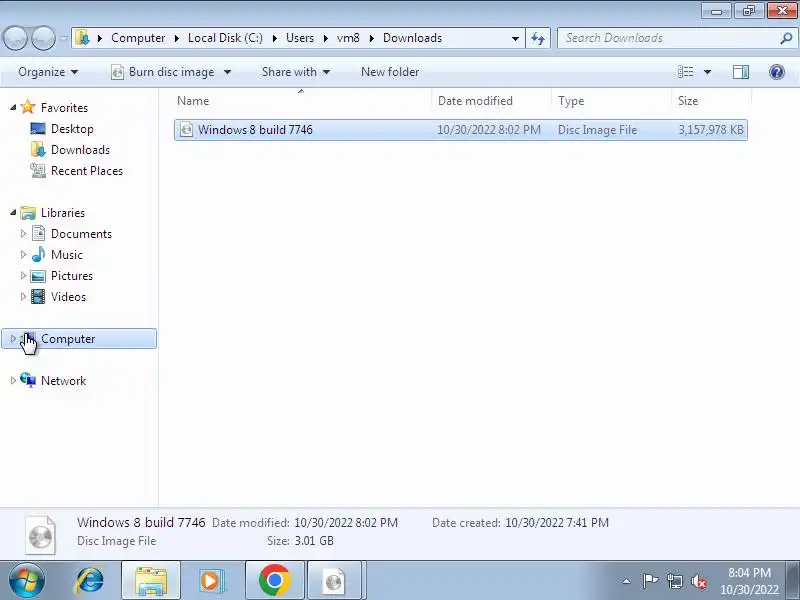Open Help with the question mark icon
Viewport: 800px width, 600px height.
point(777,72)
